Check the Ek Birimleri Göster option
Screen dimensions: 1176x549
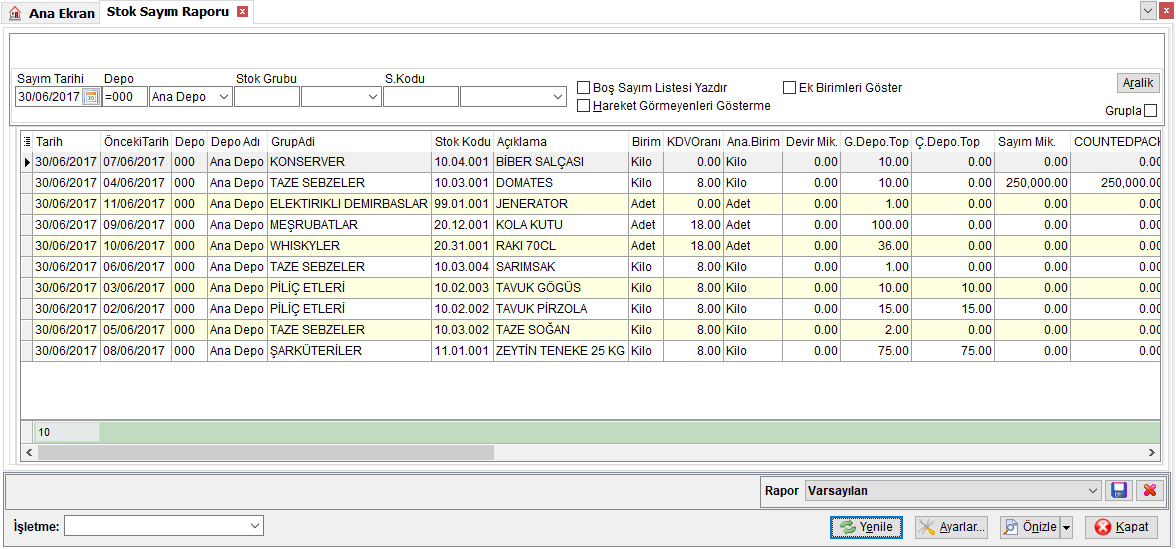(789, 88)
